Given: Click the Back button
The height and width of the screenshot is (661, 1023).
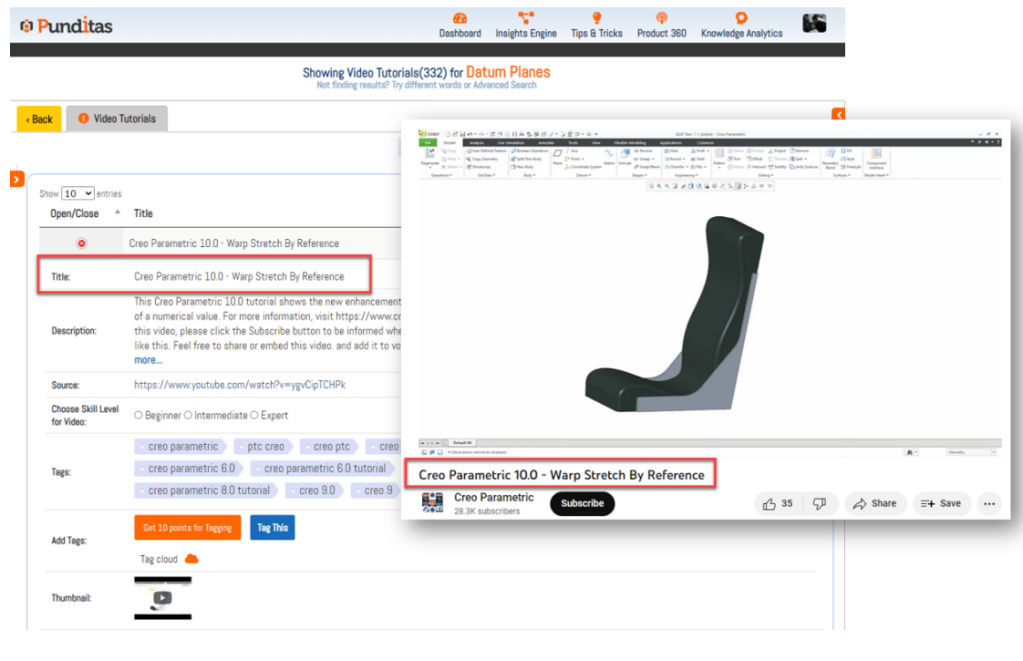Looking at the screenshot, I should click(39, 119).
